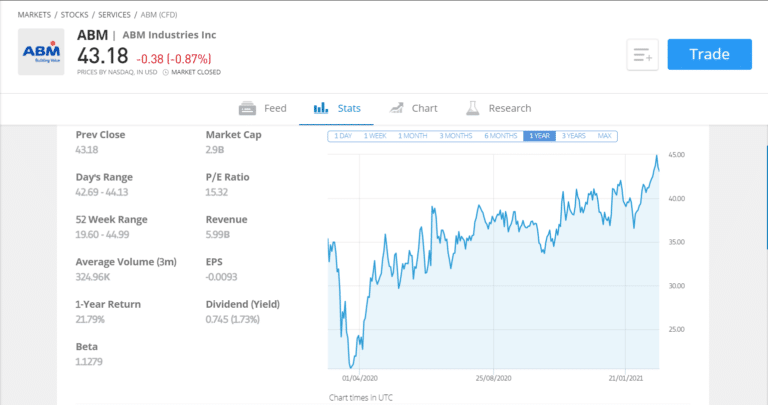Click the 43.18 current price
Screen dimensions: 768x405
pyautogui.click(x=103, y=56)
